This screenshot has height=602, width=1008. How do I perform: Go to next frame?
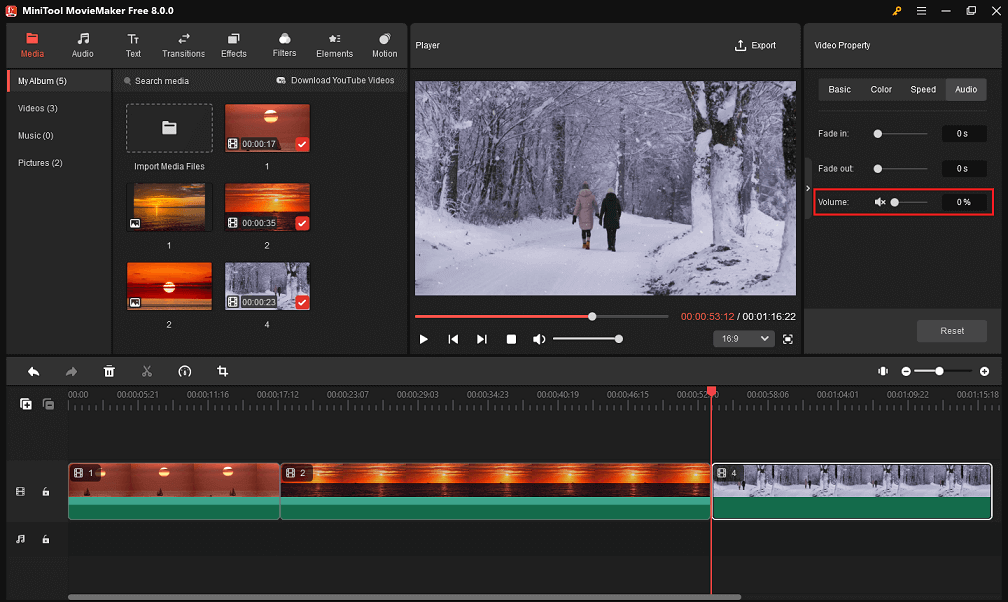tap(482, 339)
